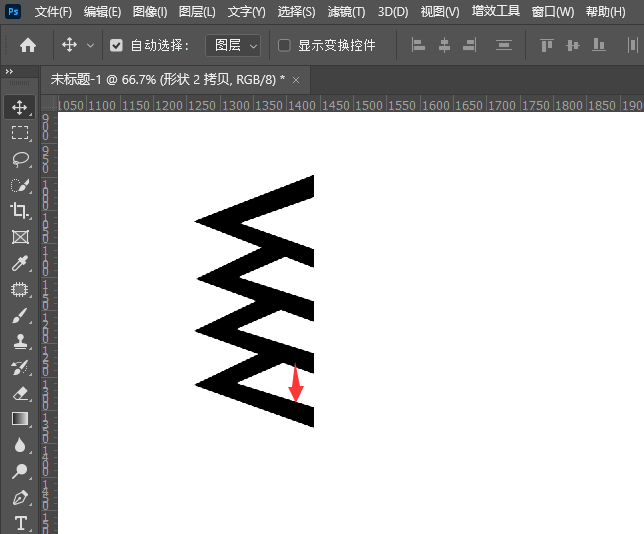Open the 图像(I) menu
The width and height of the screenshot is (644, 534).
pos(150,12)
